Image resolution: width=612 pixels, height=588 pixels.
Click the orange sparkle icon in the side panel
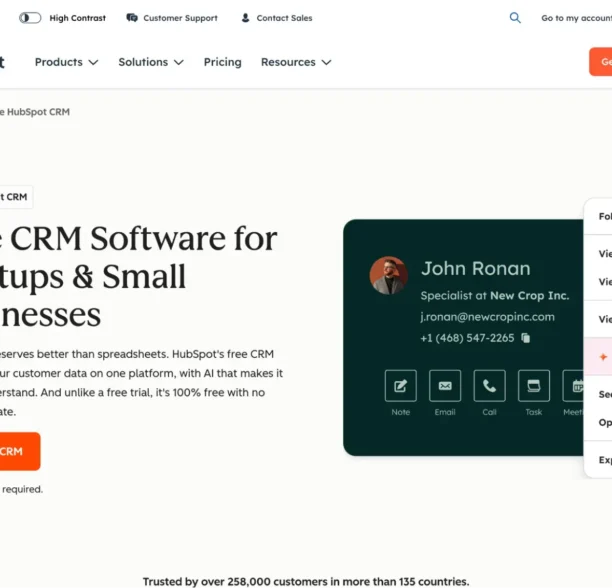[603, 357]
